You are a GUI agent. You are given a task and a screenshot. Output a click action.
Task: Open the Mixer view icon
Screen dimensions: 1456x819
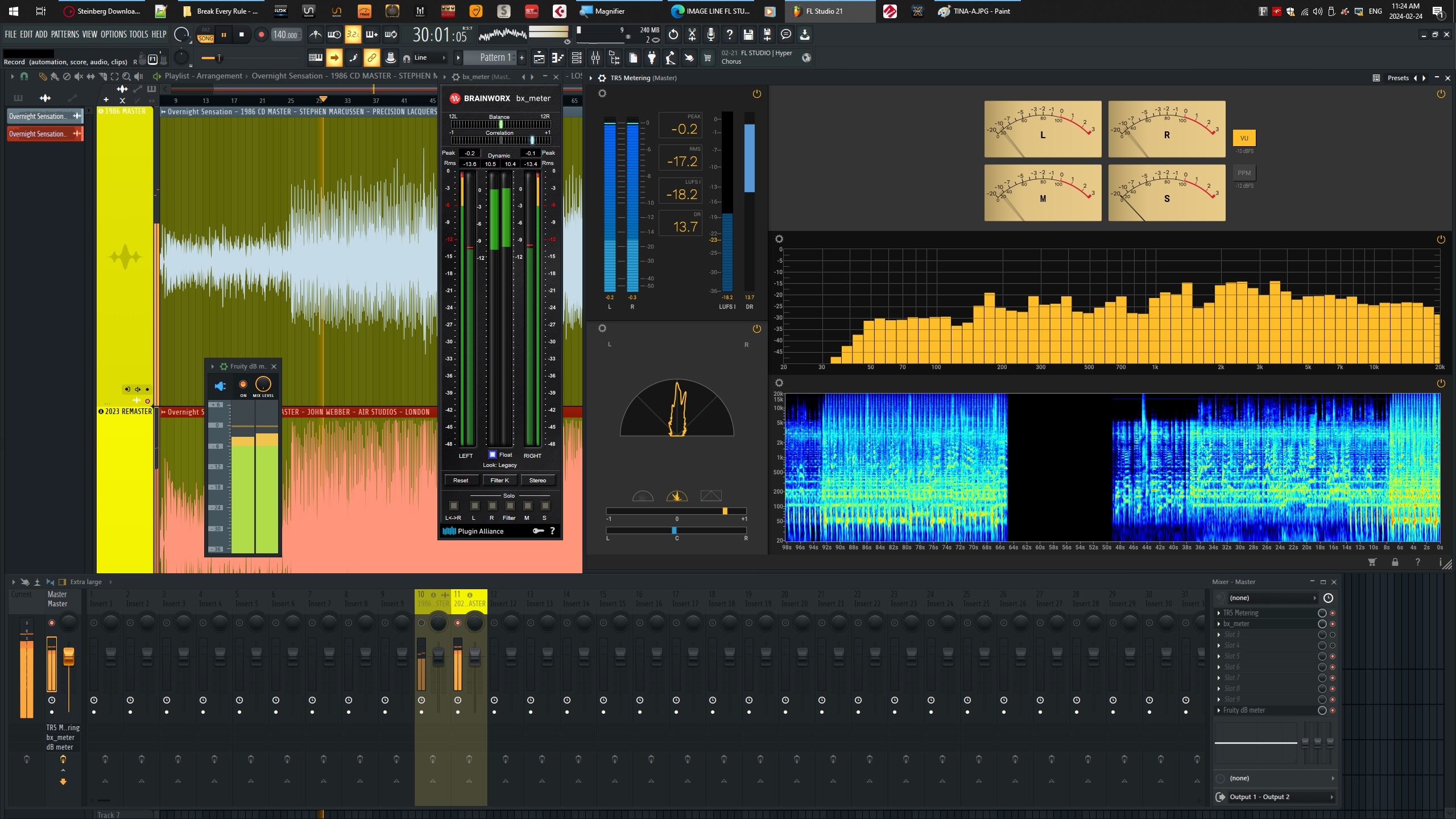tap(595, 57)
